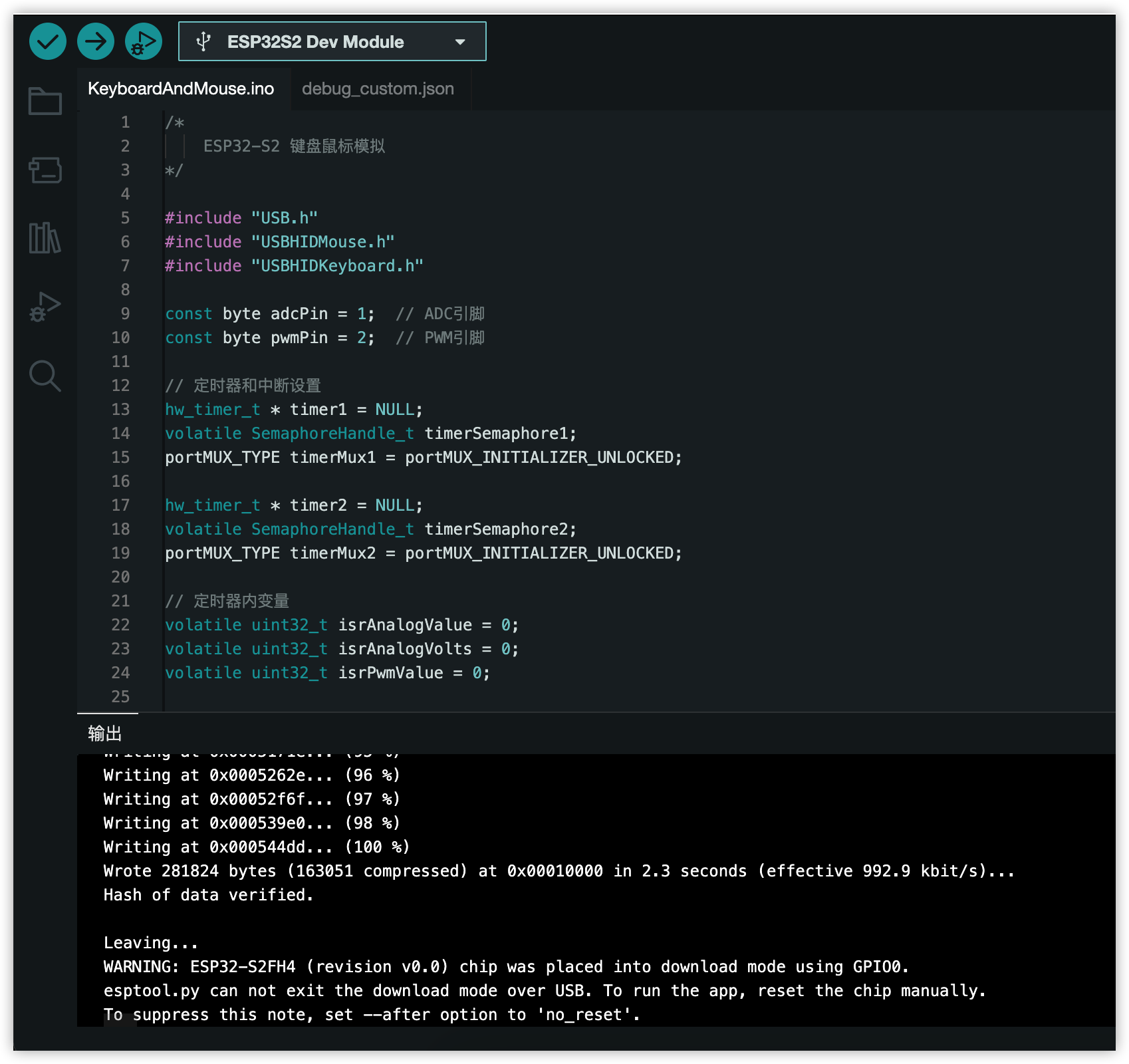Open the Sketchbook folder sidebar icon
The height and width of the screenshot is (1064, 1129).
[x=45, y=101]
